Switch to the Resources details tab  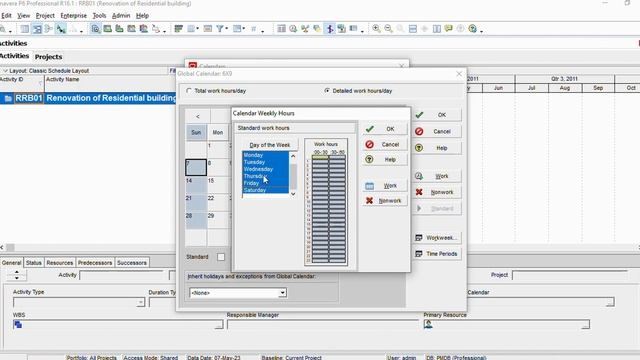click(60, 263)
